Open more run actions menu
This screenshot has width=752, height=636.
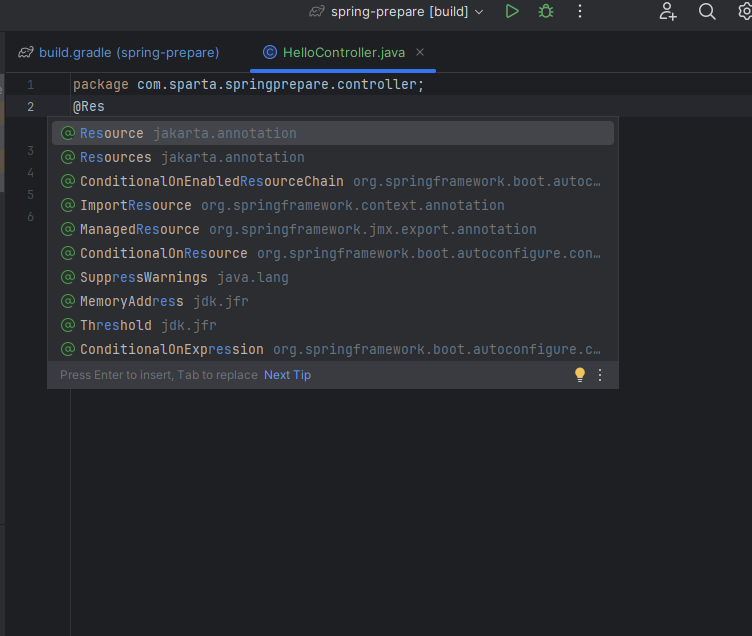[x=580, y=12]
